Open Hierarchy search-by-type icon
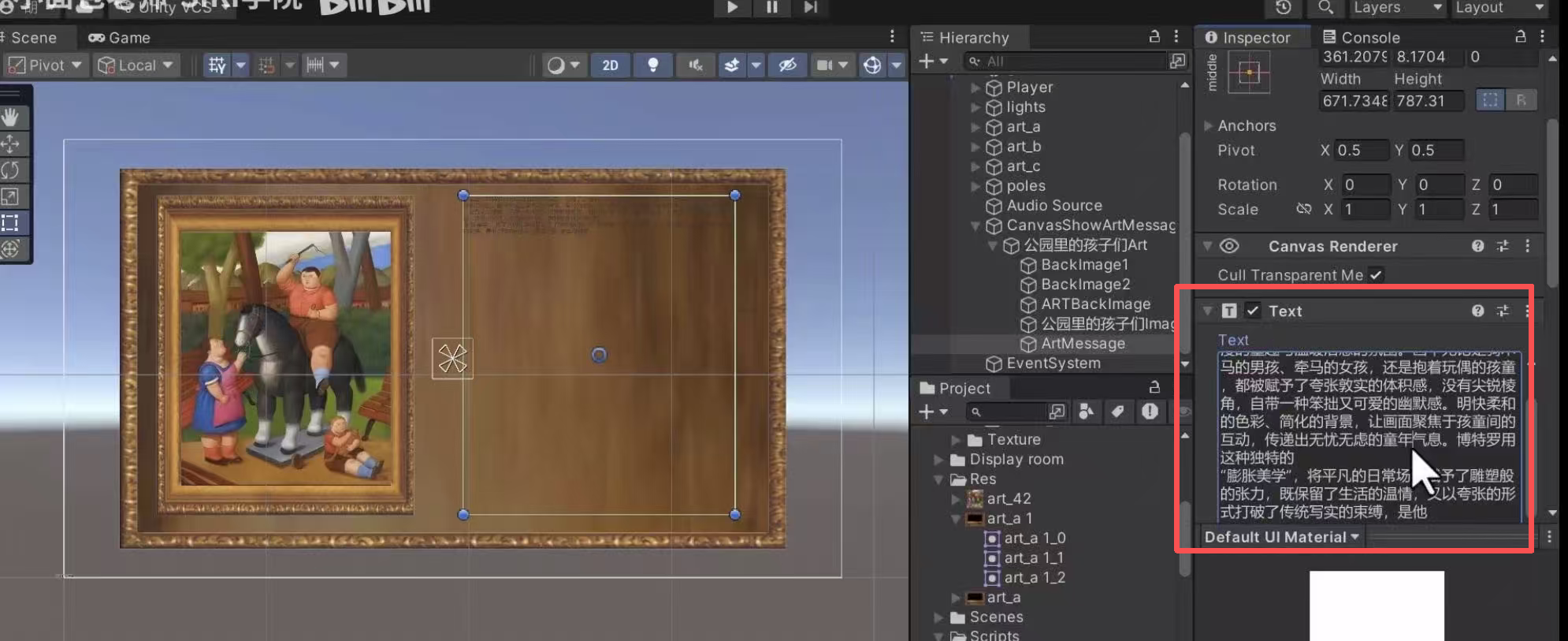This screenshot has width=1568, height=641. point(1177,61)
